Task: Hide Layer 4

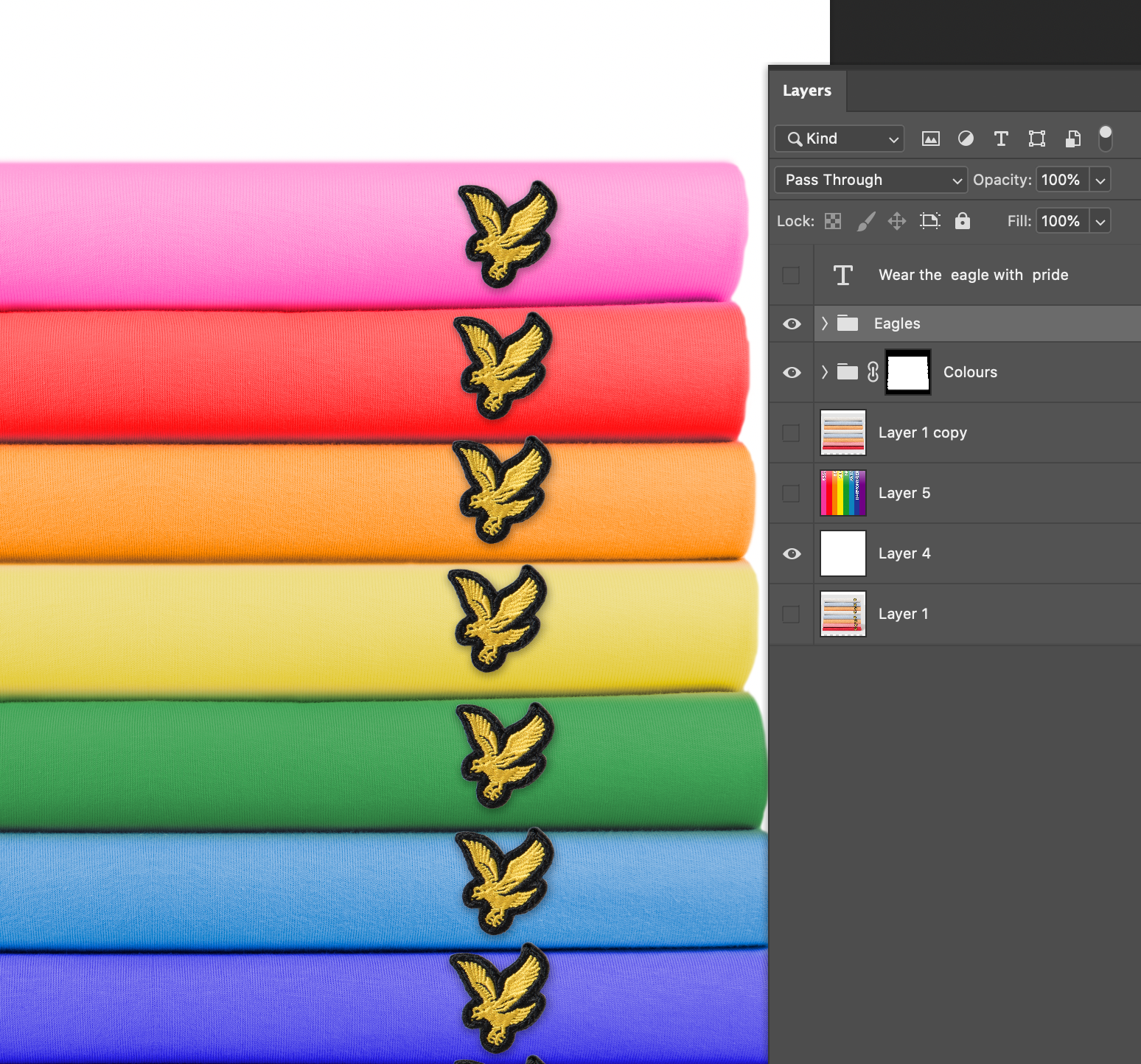Action: point(792,553)
